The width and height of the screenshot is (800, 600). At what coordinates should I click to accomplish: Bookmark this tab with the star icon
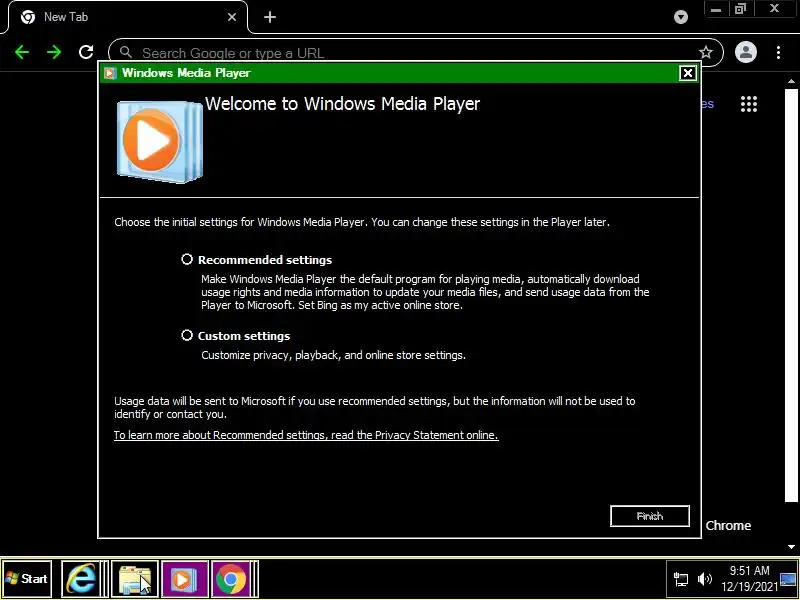click(x=706, y=52)
